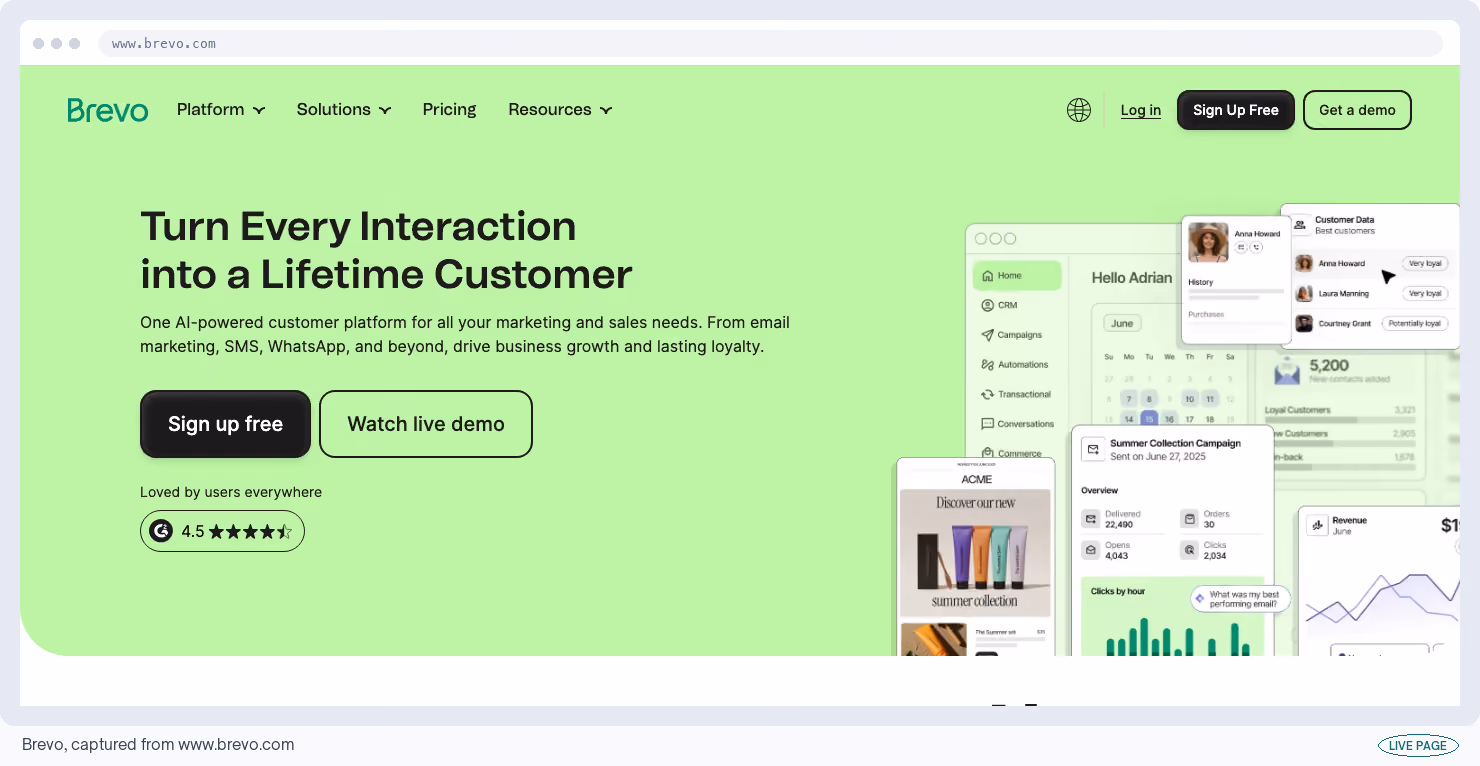This screenshot has height=766, width=1480.
Task: Expand the Solutions menu
Action: tap(344, 110)
